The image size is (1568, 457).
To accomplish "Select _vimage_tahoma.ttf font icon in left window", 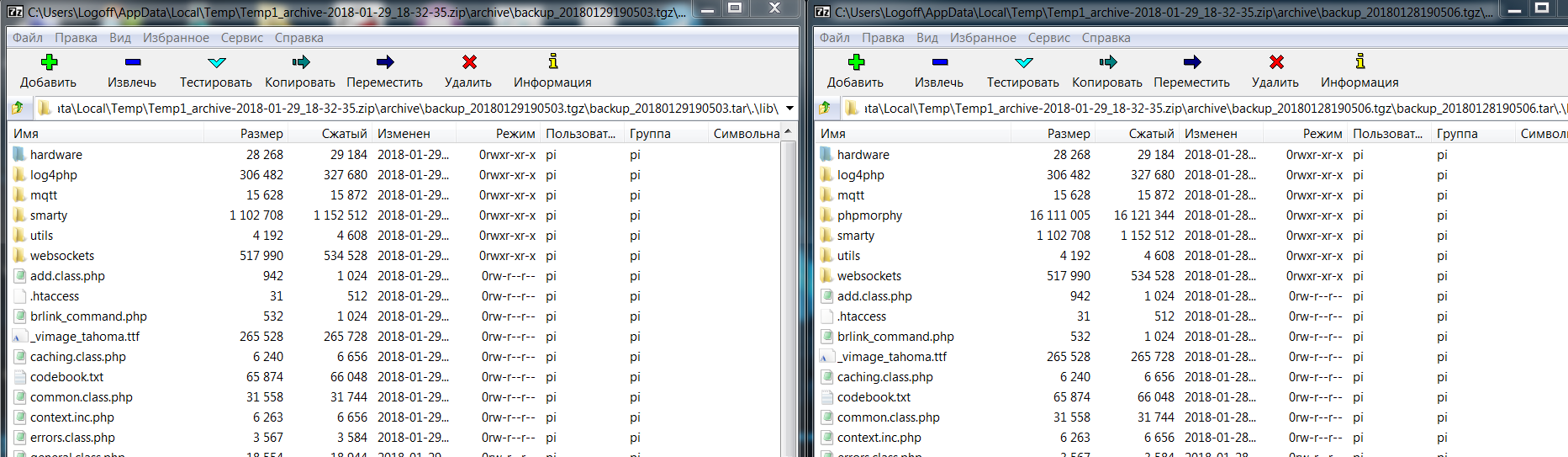I will coord(19,336).
